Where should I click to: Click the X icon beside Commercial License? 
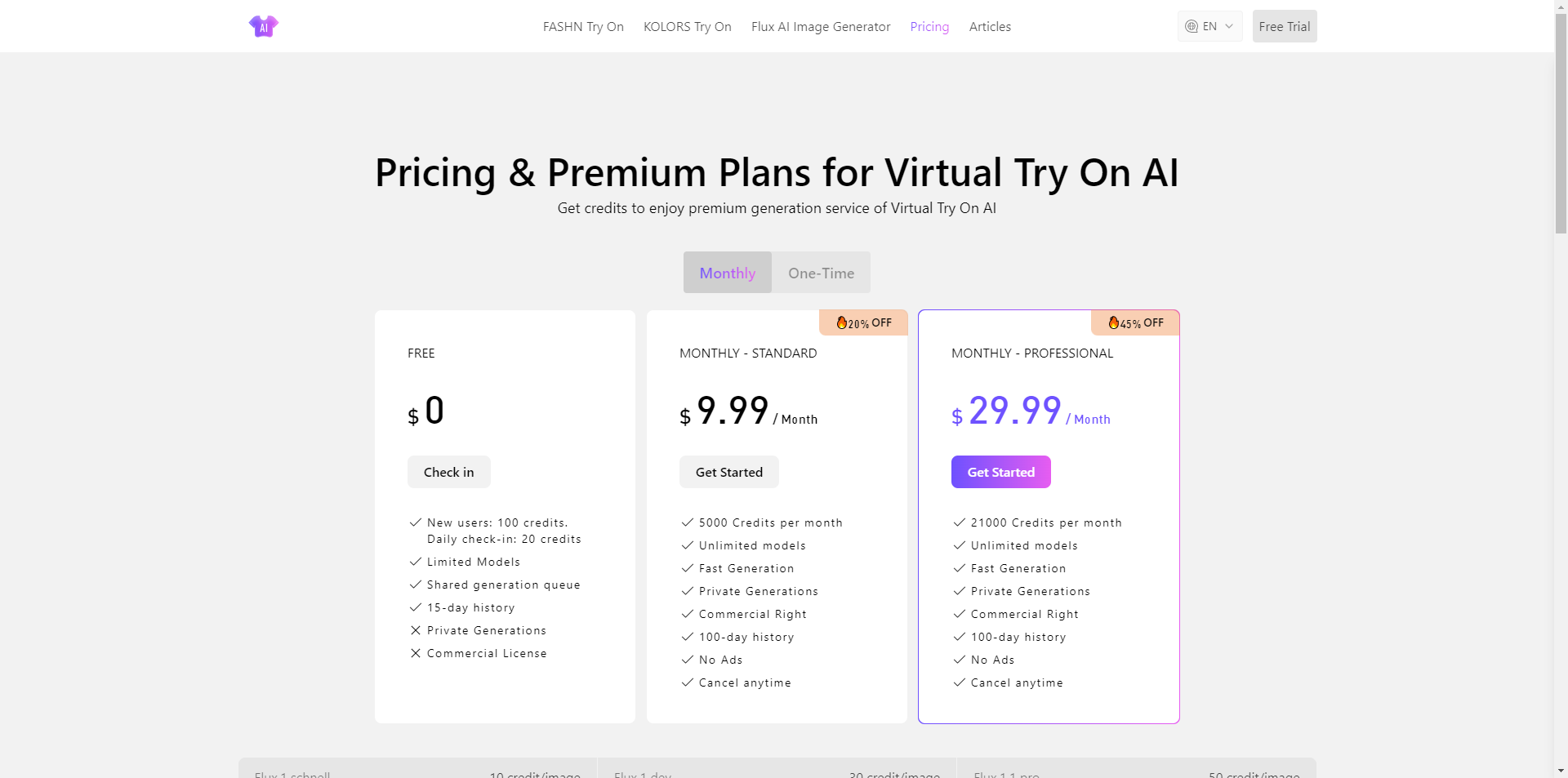pos(416,653)
